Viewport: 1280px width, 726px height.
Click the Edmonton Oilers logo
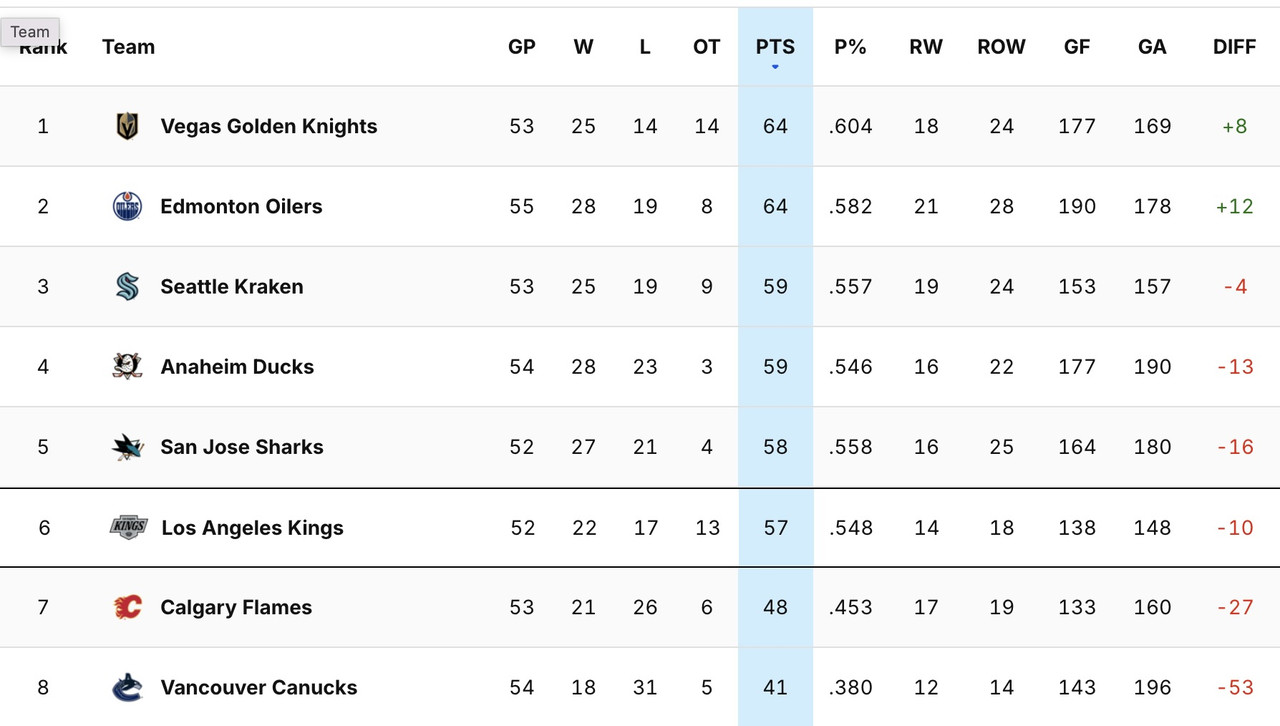tap(128, 206)
